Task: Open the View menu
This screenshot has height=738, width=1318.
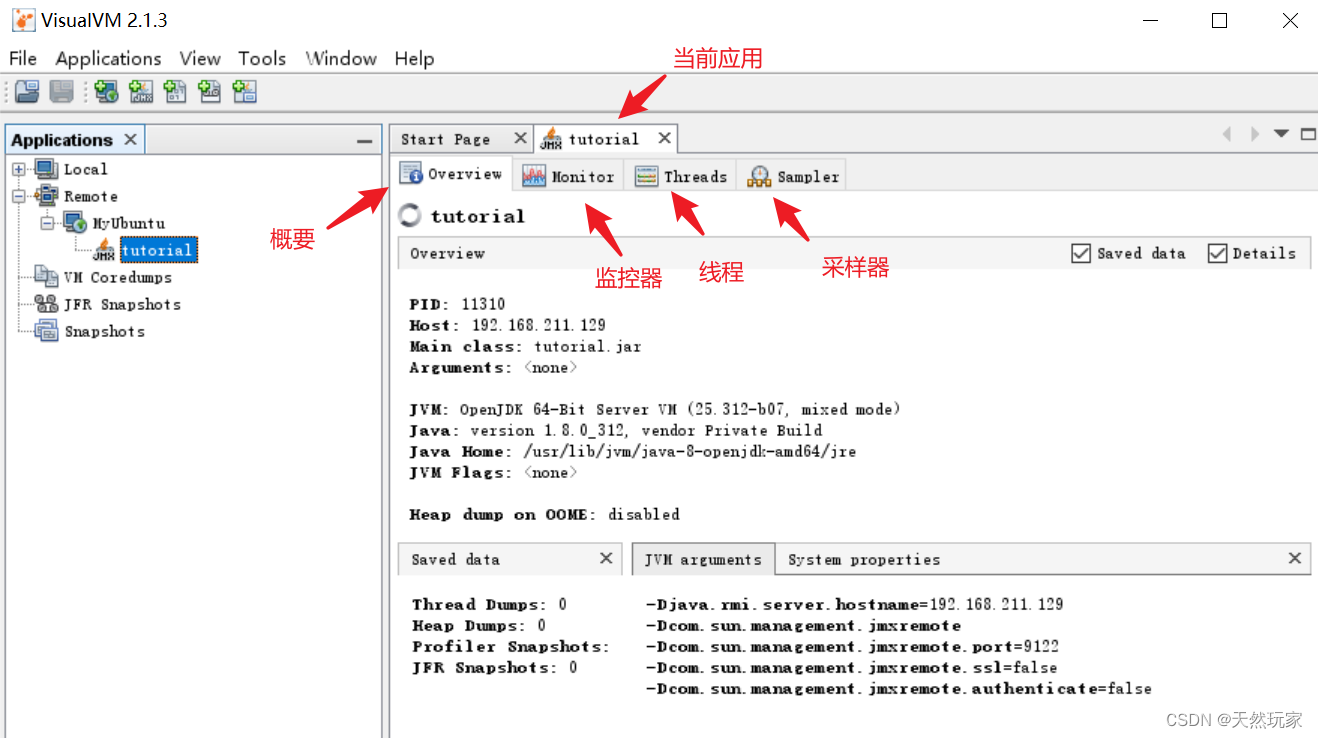Action: pos(200,58)
